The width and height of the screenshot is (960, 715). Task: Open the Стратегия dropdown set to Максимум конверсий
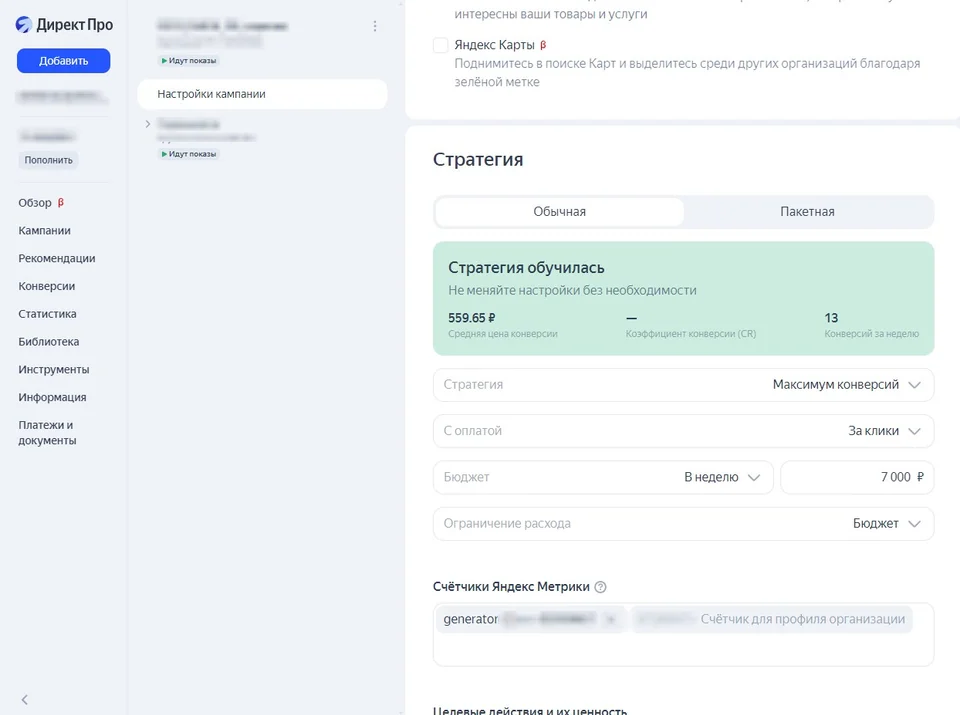coord(683,385)
